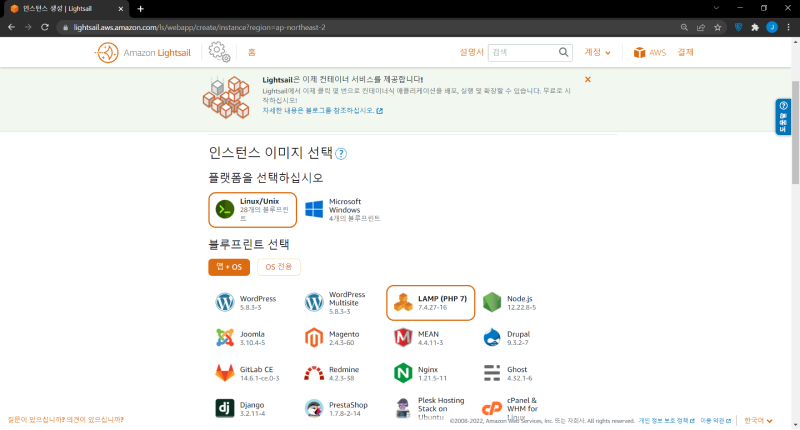The image size is (800, 430).
Task: Click the search magnifier icon
Action: pyautogui.click(x=563, y=52)
